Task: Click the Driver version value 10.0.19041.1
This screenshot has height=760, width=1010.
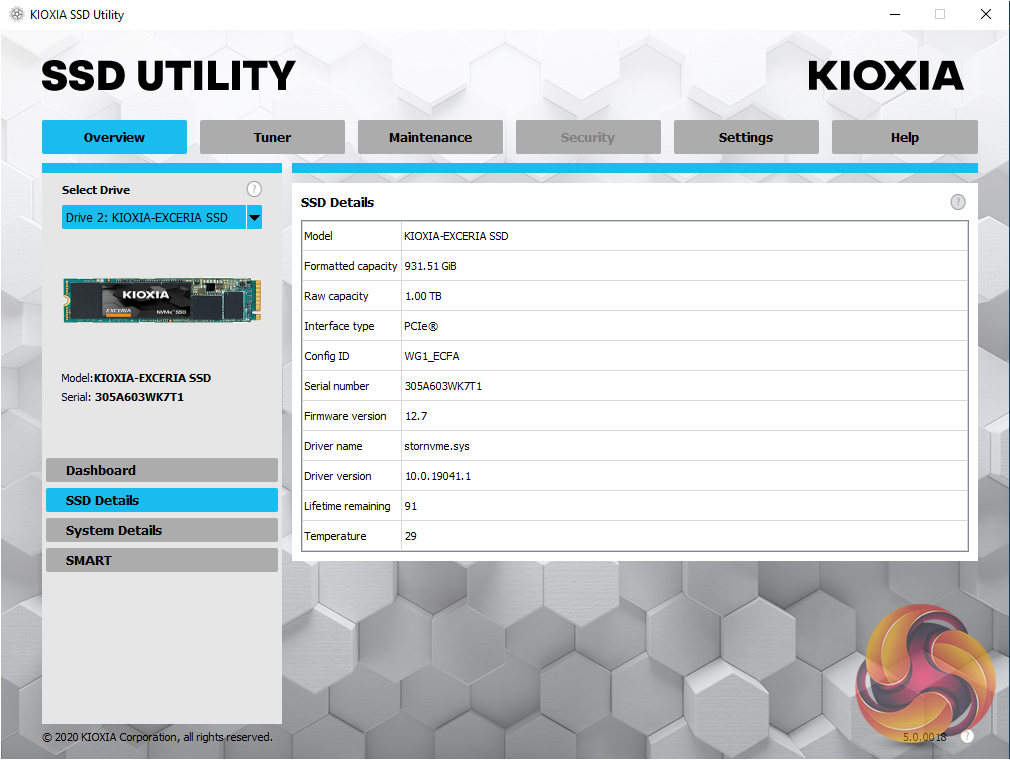Action: coord(438,476)
